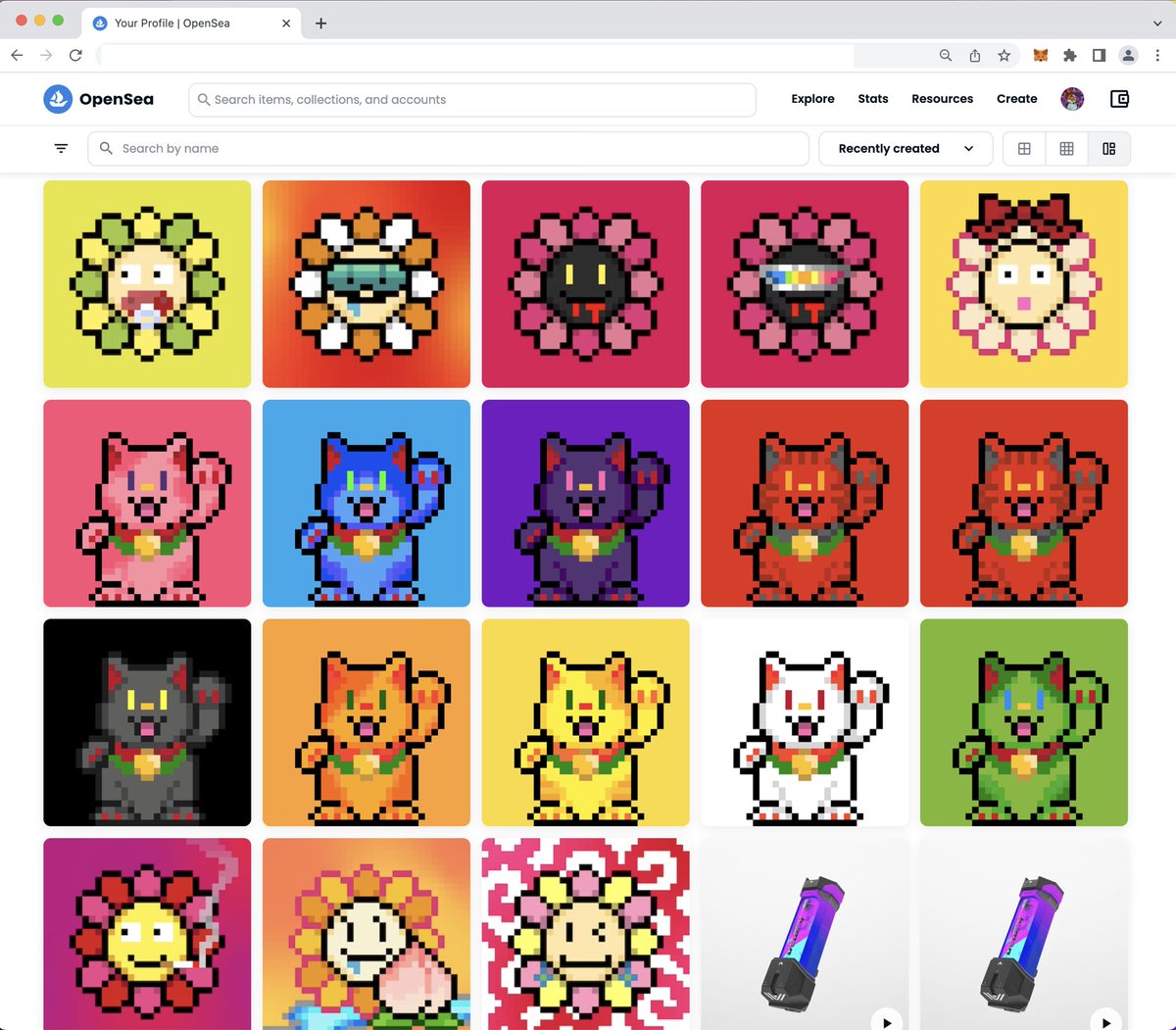The image size is (1176, 1030).
Task: Go forward in browser history
Action: [46, 56]
